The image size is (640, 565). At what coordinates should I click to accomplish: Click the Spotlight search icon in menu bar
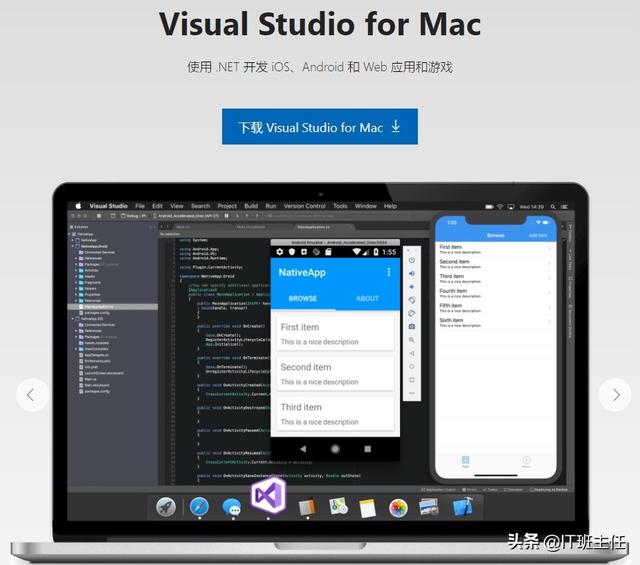[x=553, y=207]
